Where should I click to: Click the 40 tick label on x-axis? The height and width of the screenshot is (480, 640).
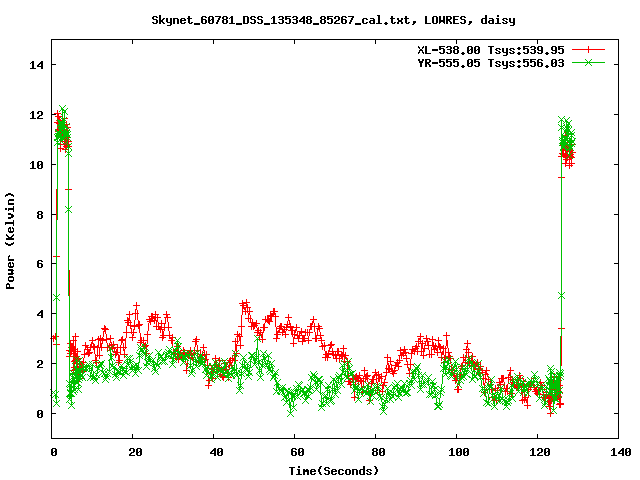215,452
